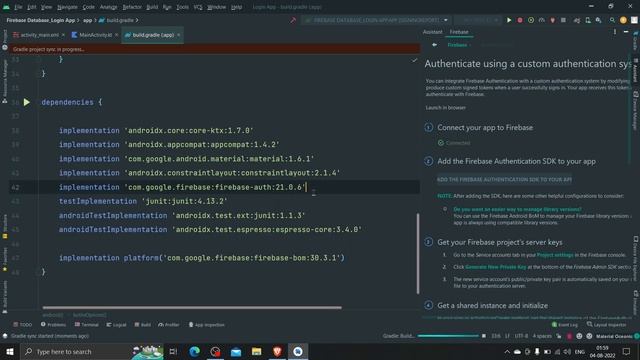Viewport: 640px width, 360px height.
Task: Click the firebase-bom:30.3.1 platform line
Action: (202, 258)
